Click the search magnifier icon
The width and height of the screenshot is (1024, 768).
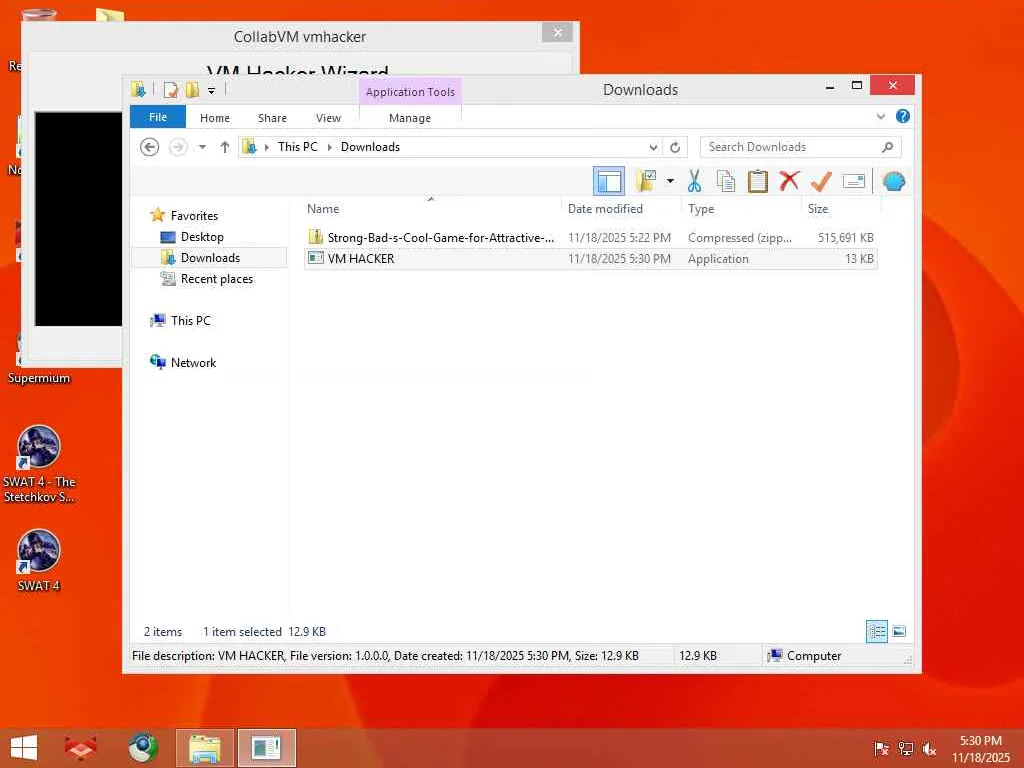888,147
